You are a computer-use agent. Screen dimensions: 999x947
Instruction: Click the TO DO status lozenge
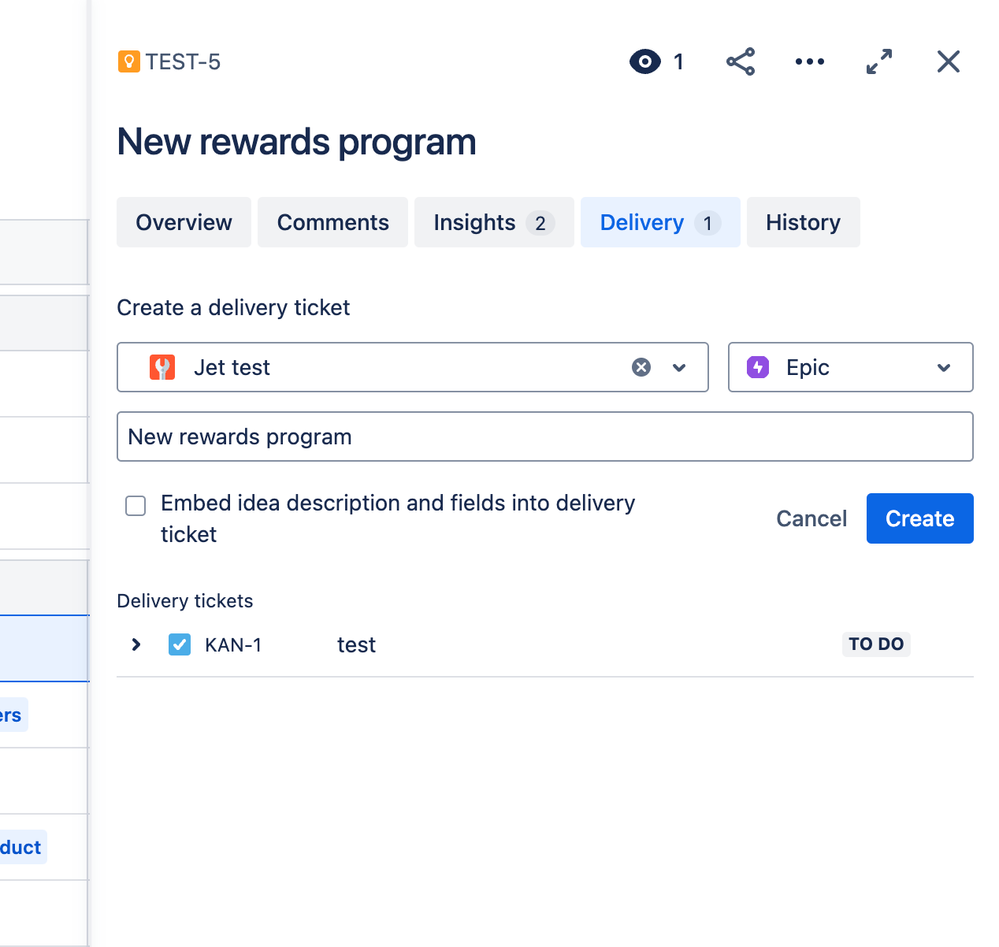876,644
